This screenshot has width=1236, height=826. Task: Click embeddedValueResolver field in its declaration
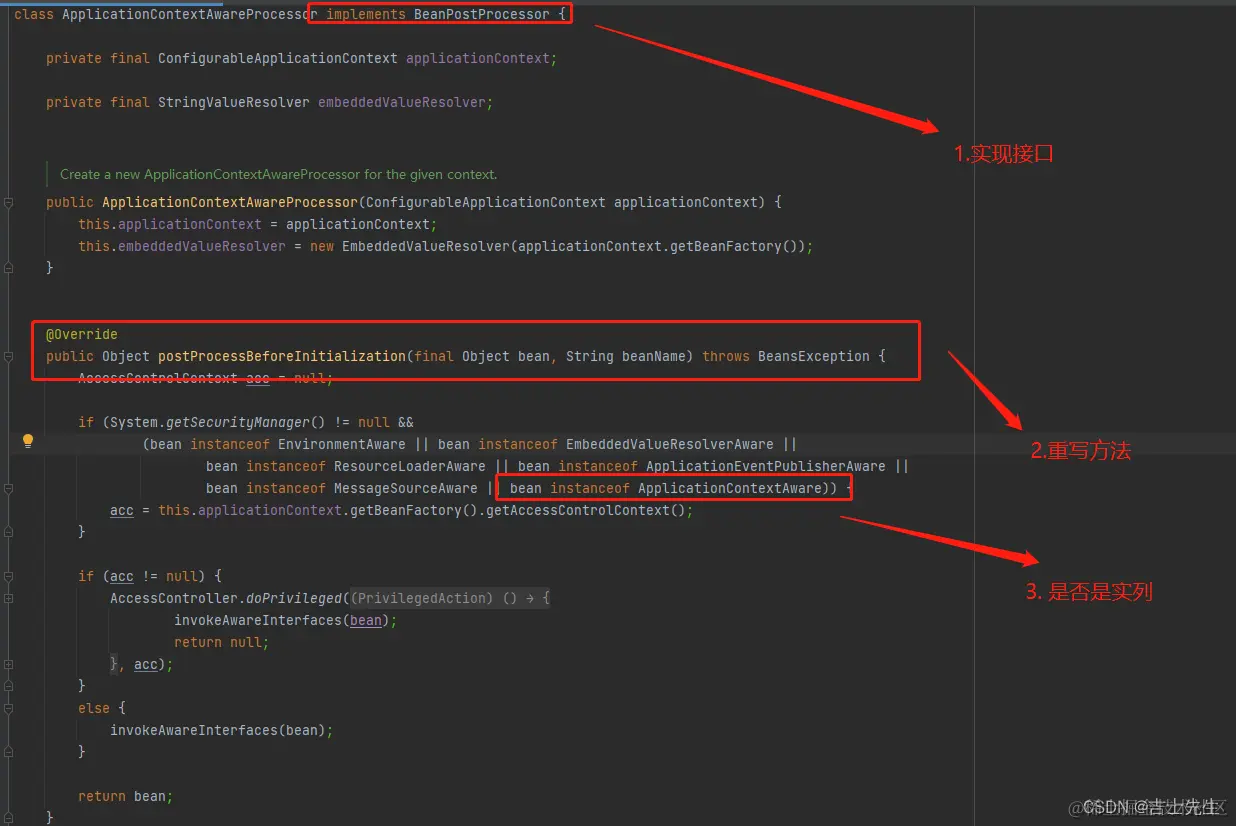[x=402, y=102]
